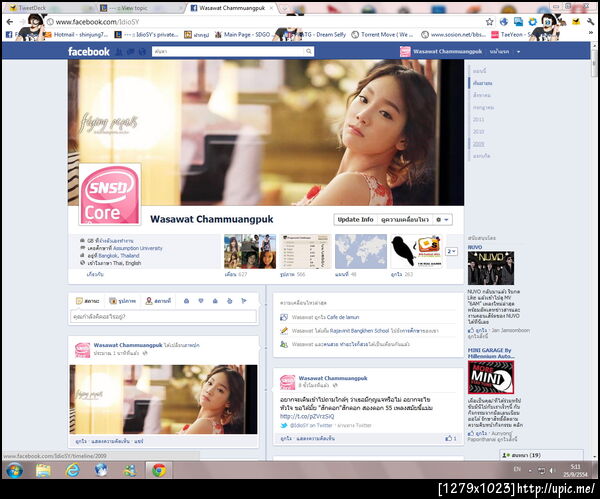
Task: Expand the account arrow menu in header
Action: pyautogui.click(x=518, y=52)
